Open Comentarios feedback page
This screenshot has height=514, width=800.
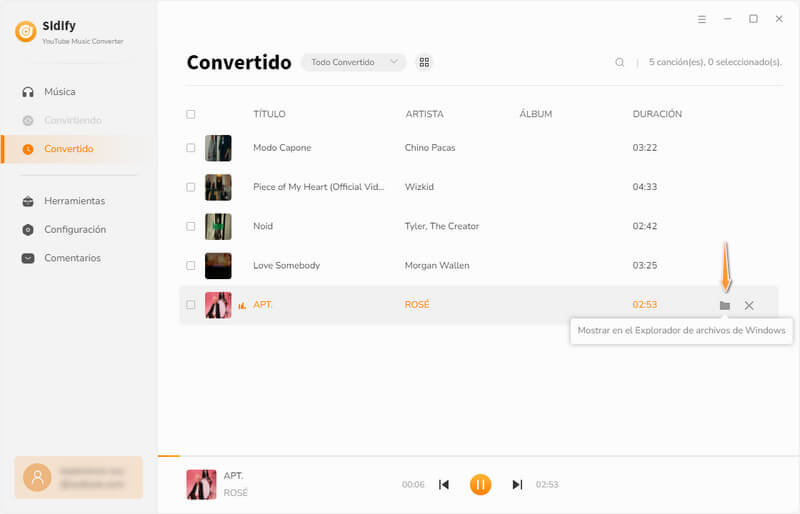[72, 258]
